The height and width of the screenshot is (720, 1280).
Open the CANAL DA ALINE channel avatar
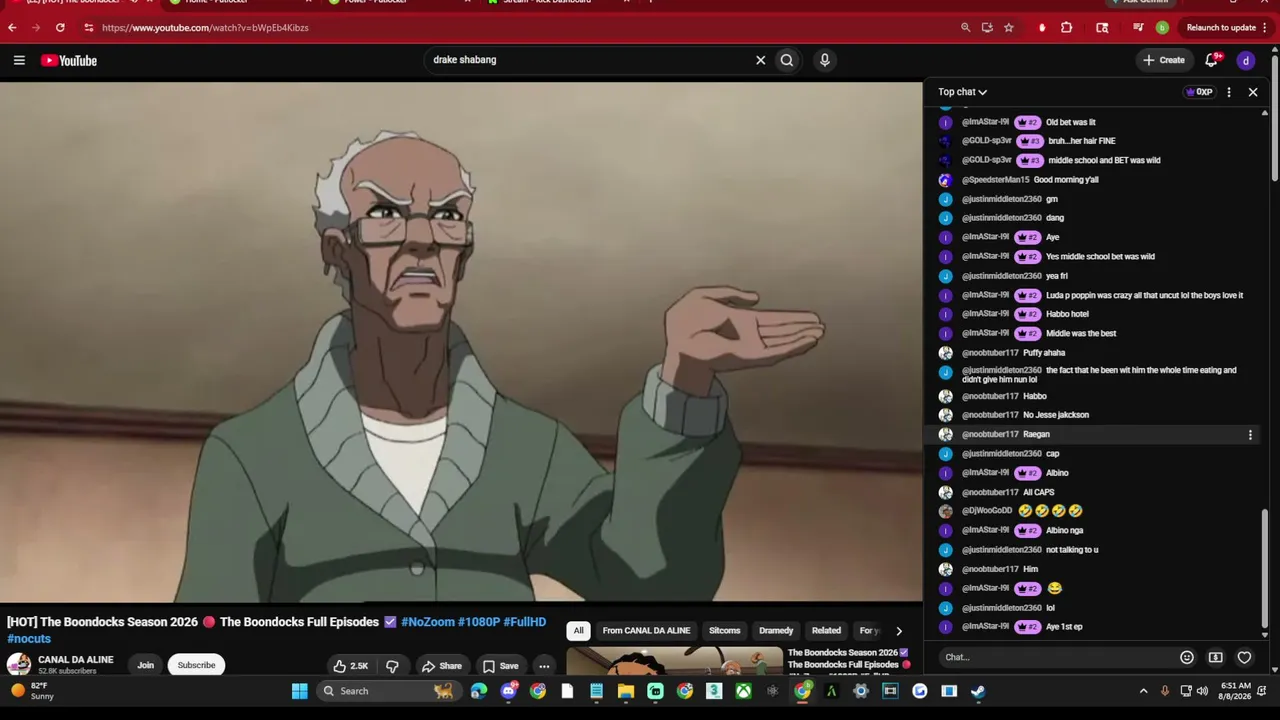tap(19, 664)
